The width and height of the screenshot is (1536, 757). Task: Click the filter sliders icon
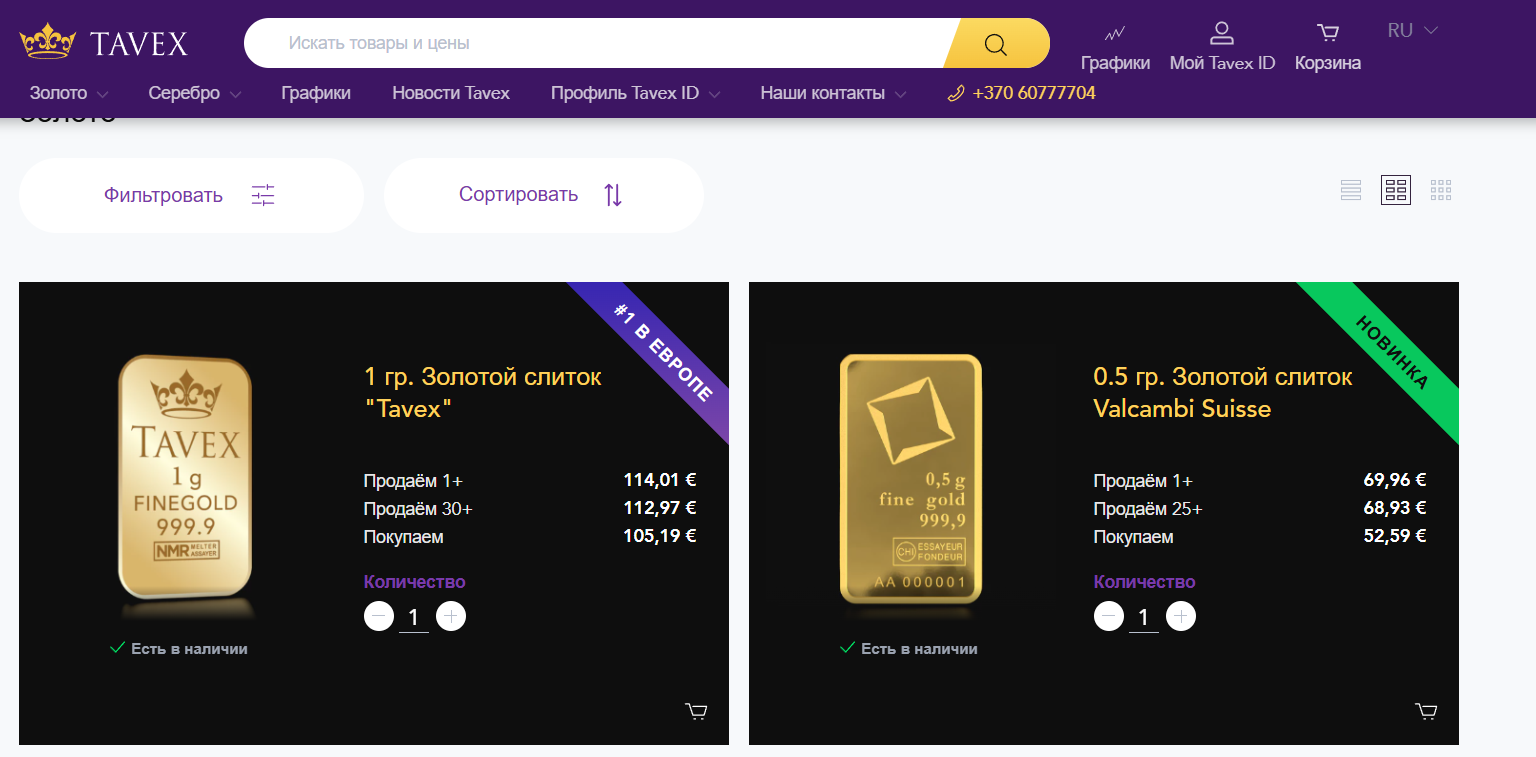pyautogui.click(x=263, y=195)
